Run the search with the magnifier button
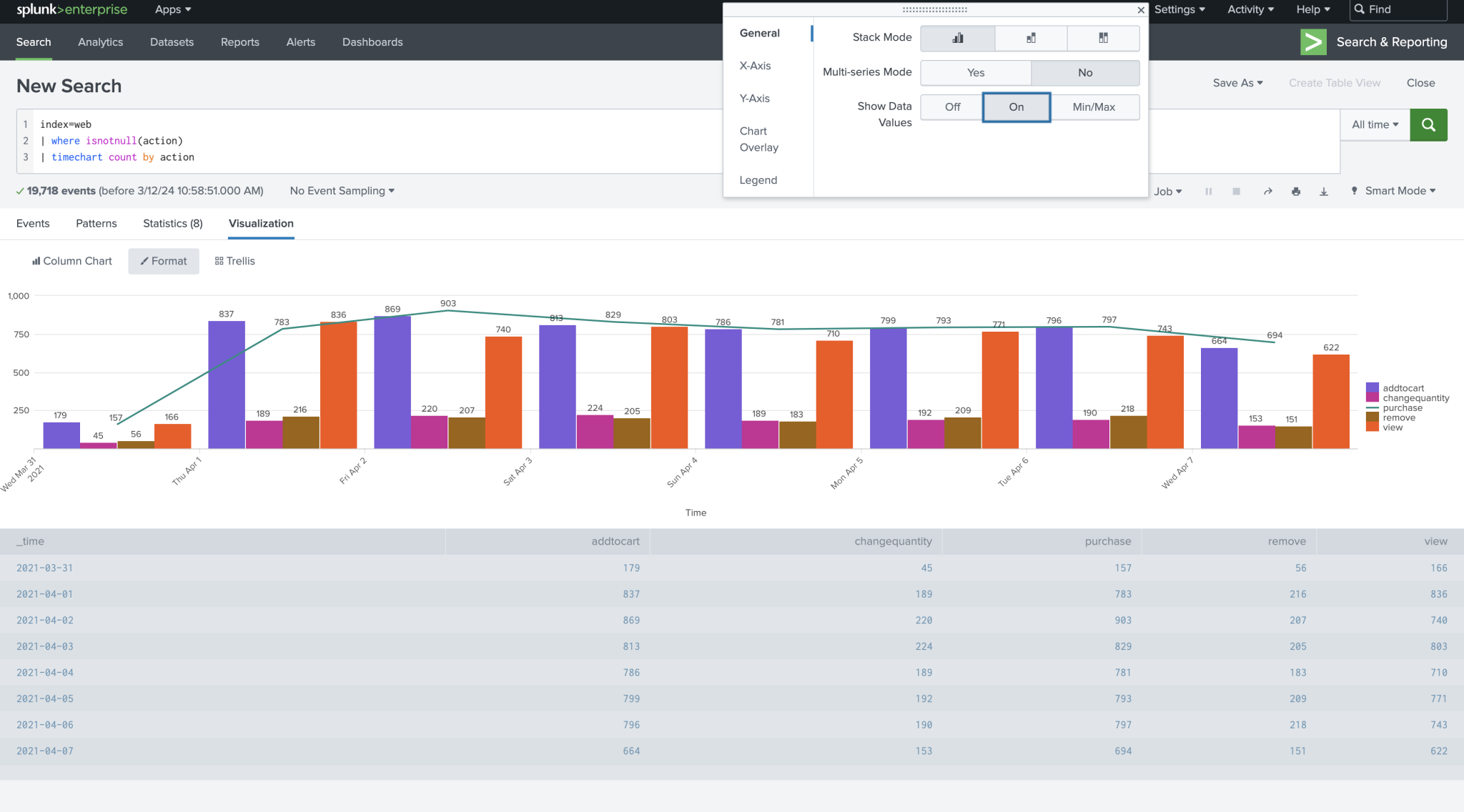1464x812 pixels. click(x=1428, y=124)
